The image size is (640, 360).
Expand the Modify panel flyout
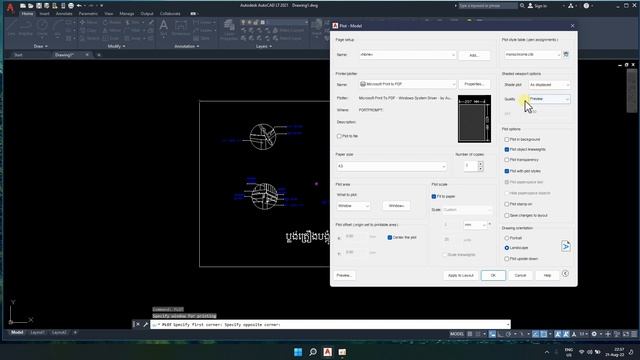tap(116, 47)
